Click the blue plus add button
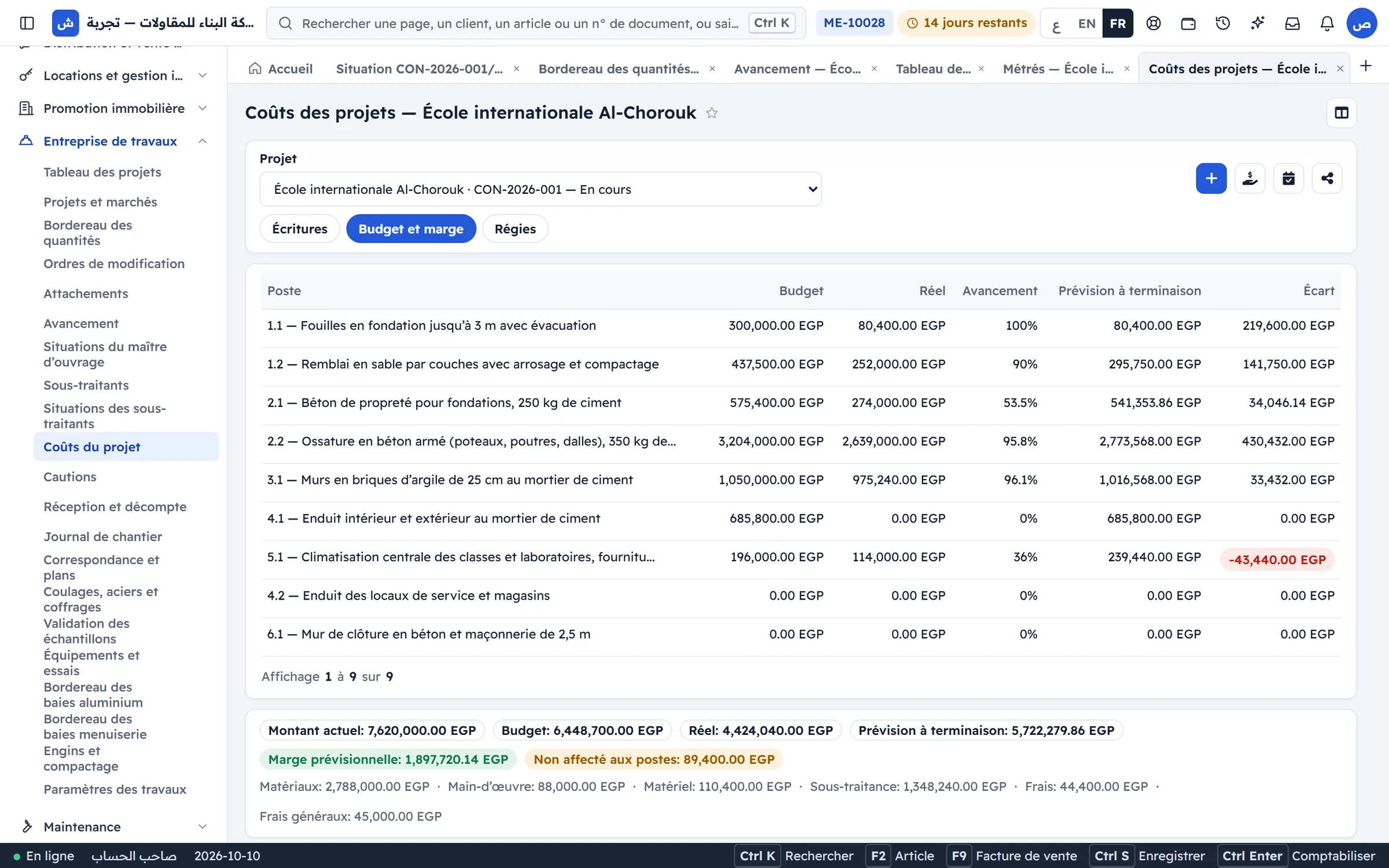The image size is (1389, 868). (1211, 178)
